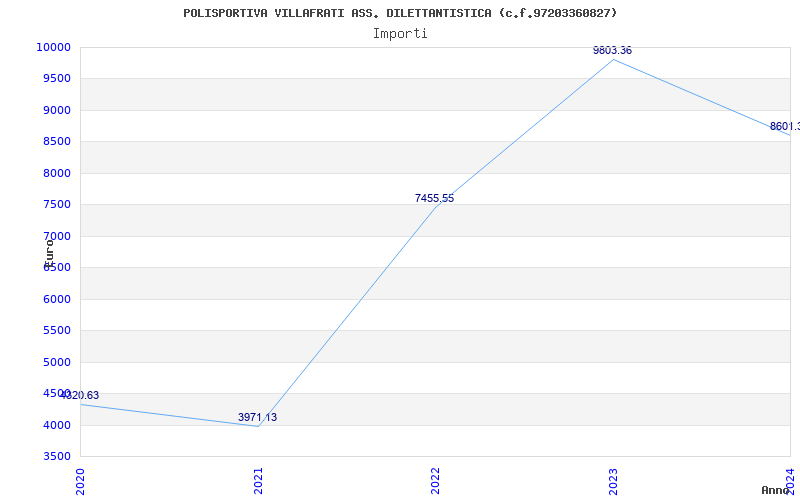Click the 6000 y-axis tick label

point(57,299)
